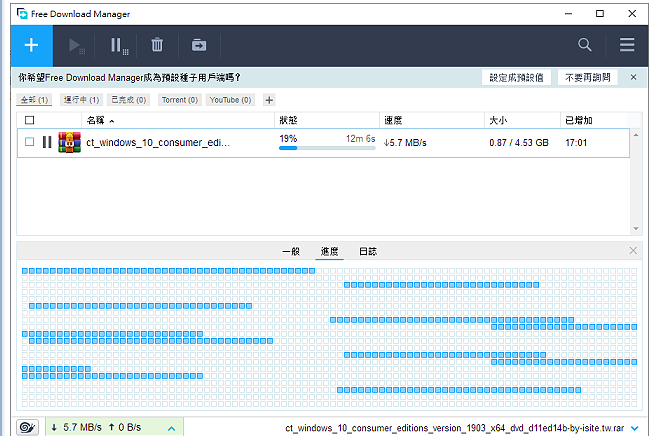Show 運行中 (1) downloads filter
This screenshot has width=654, height=436.
(81, 100)
